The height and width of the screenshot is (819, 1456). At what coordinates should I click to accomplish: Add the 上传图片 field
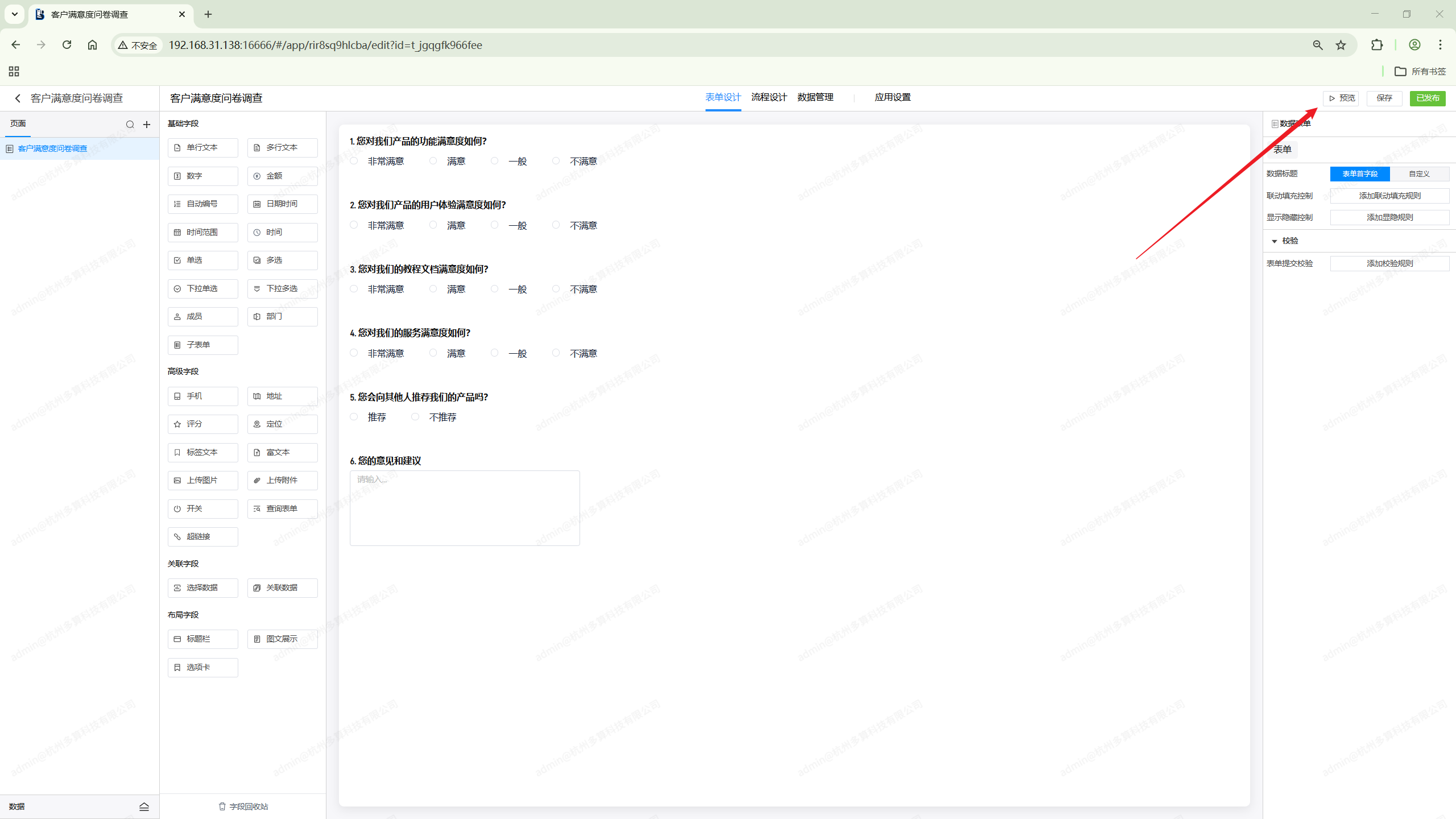(x=202, y=481)
